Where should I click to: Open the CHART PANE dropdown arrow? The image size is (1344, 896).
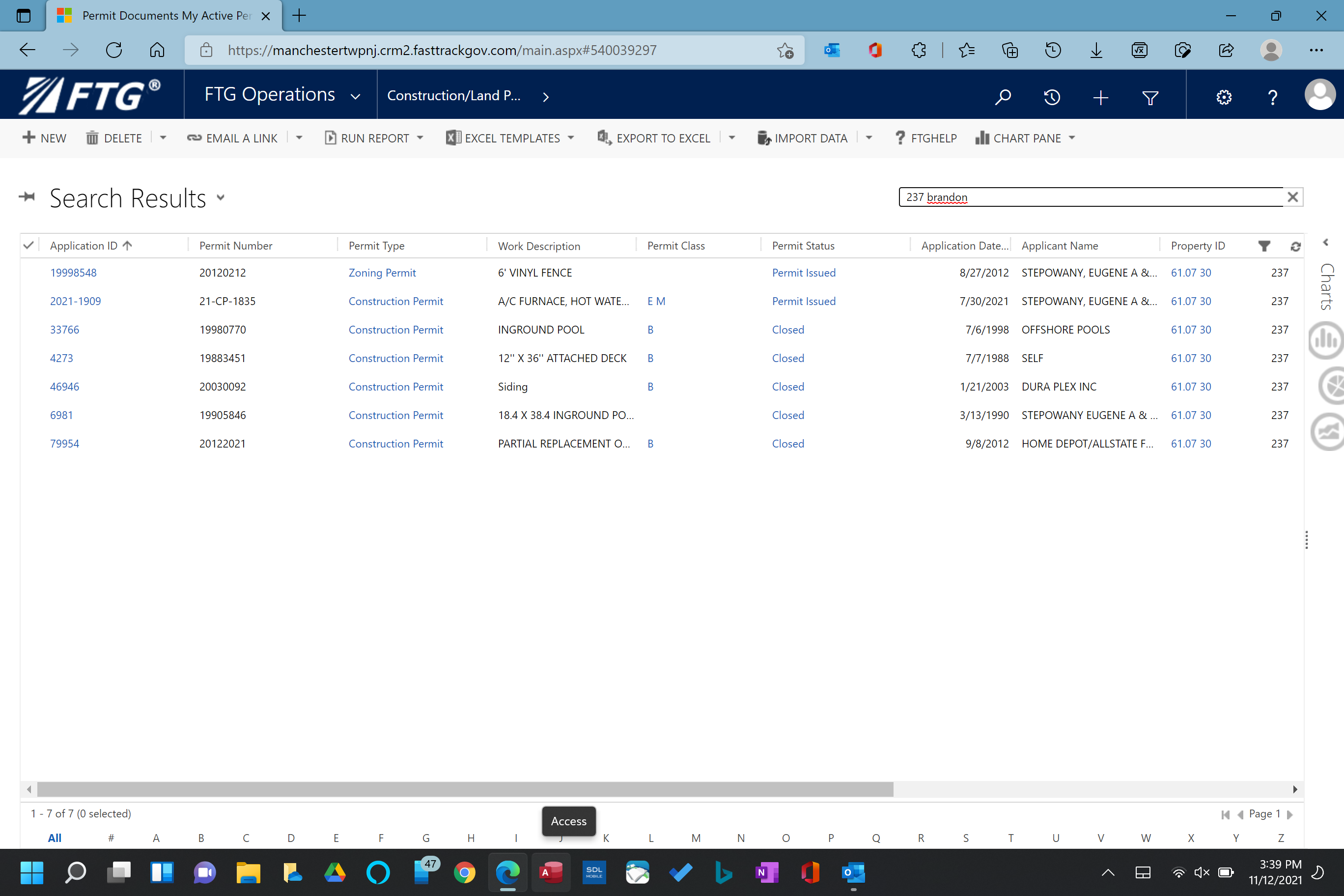click(1071, 138)
